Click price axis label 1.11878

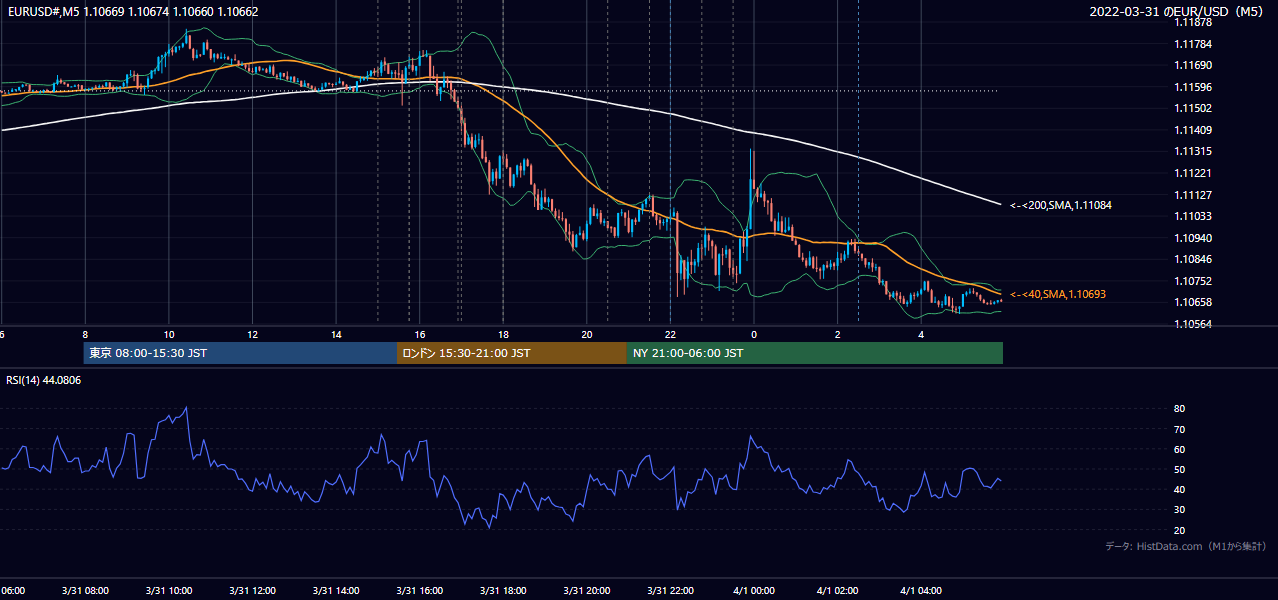tap(1192, 22)
